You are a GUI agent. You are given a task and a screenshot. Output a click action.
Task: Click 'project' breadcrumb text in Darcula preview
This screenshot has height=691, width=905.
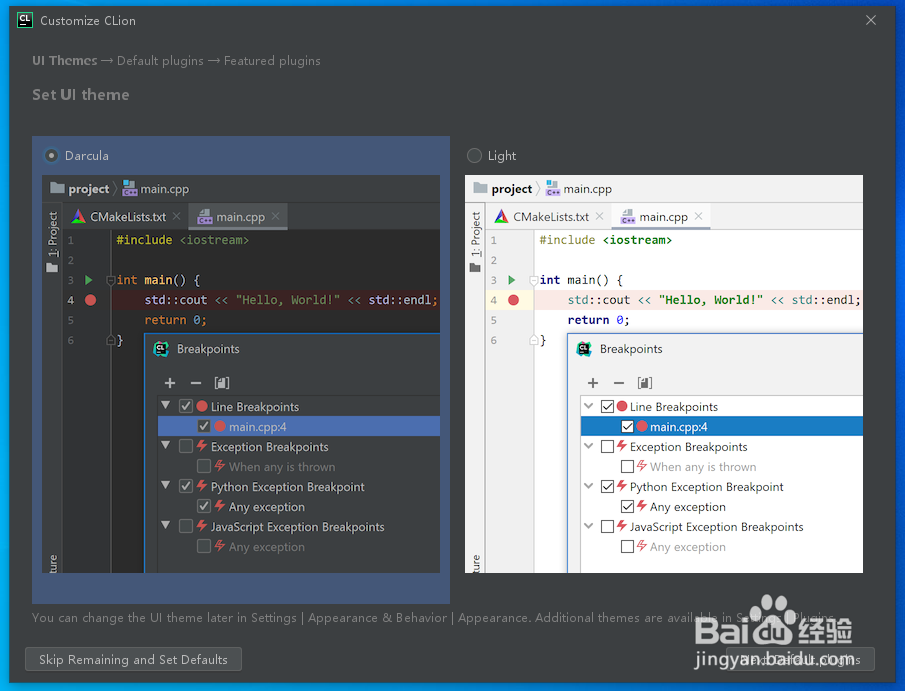pos(88,189)
